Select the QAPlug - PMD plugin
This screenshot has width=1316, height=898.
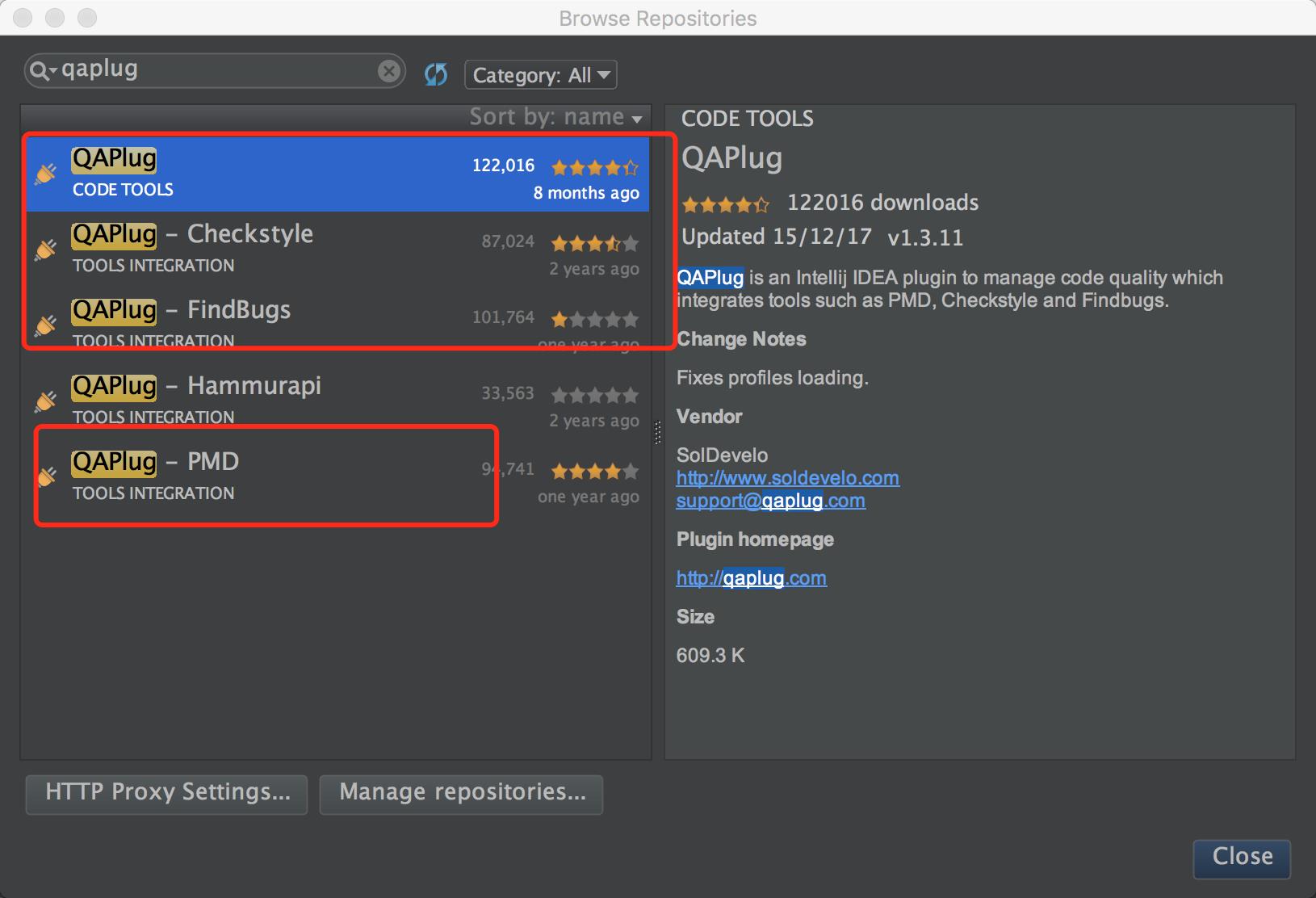point(337,477)
